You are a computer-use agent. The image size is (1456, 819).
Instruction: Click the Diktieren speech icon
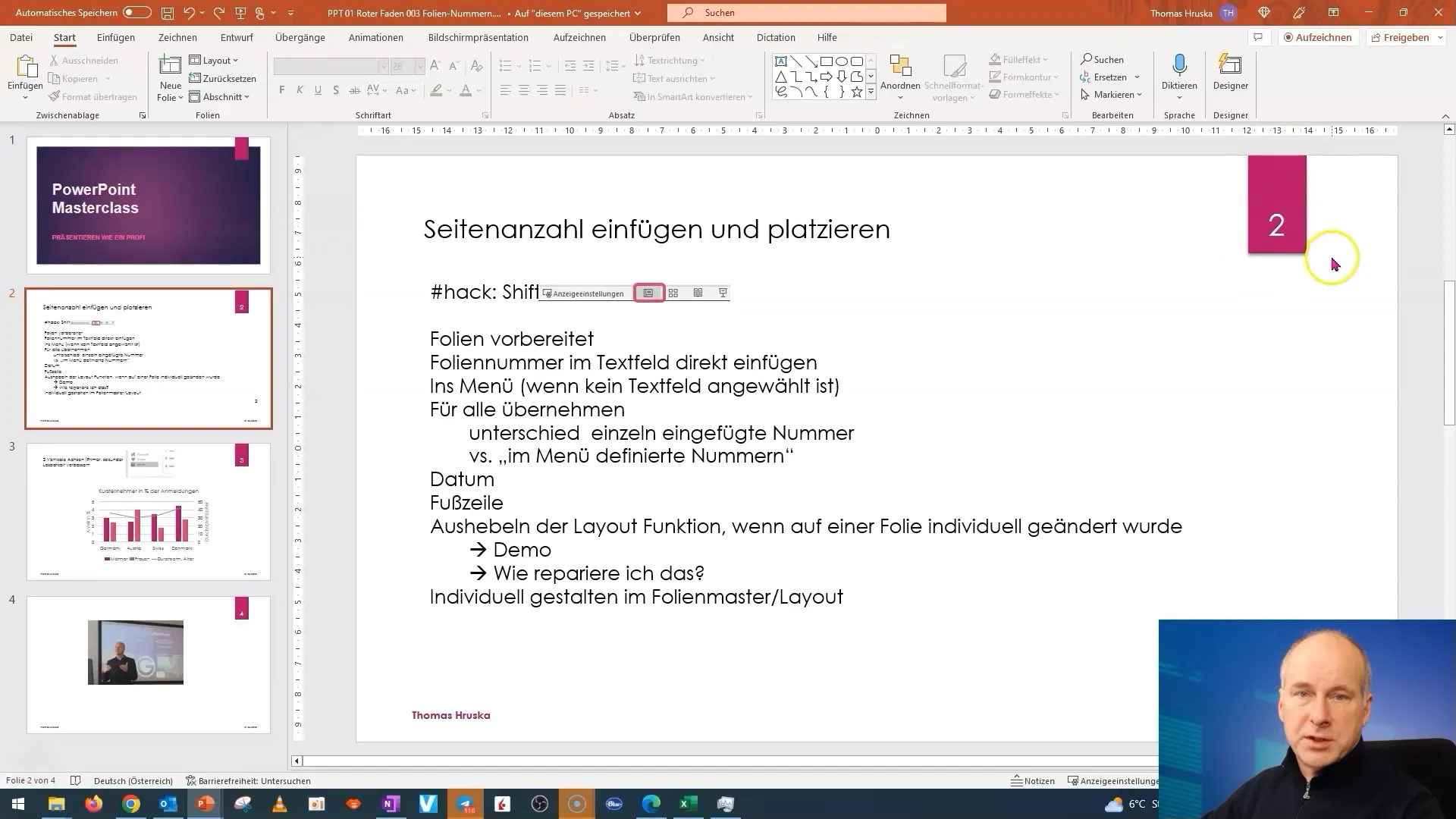click(1179, 71)
